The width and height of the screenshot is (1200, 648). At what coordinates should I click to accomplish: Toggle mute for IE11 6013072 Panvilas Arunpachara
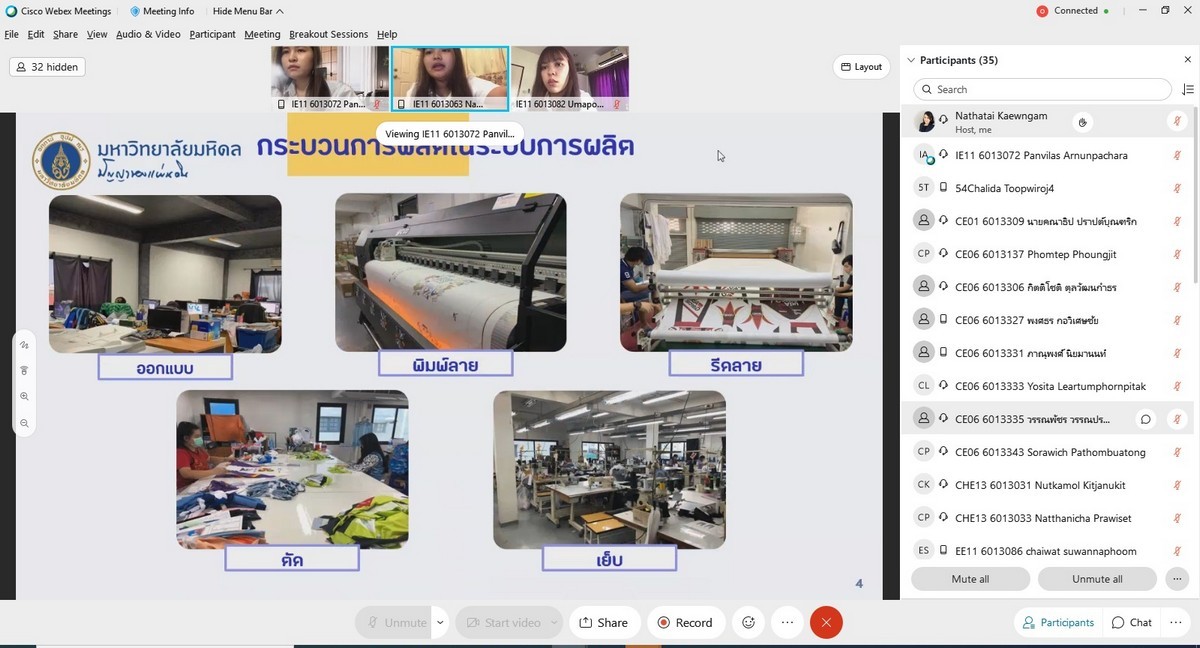pos(1177,155)
